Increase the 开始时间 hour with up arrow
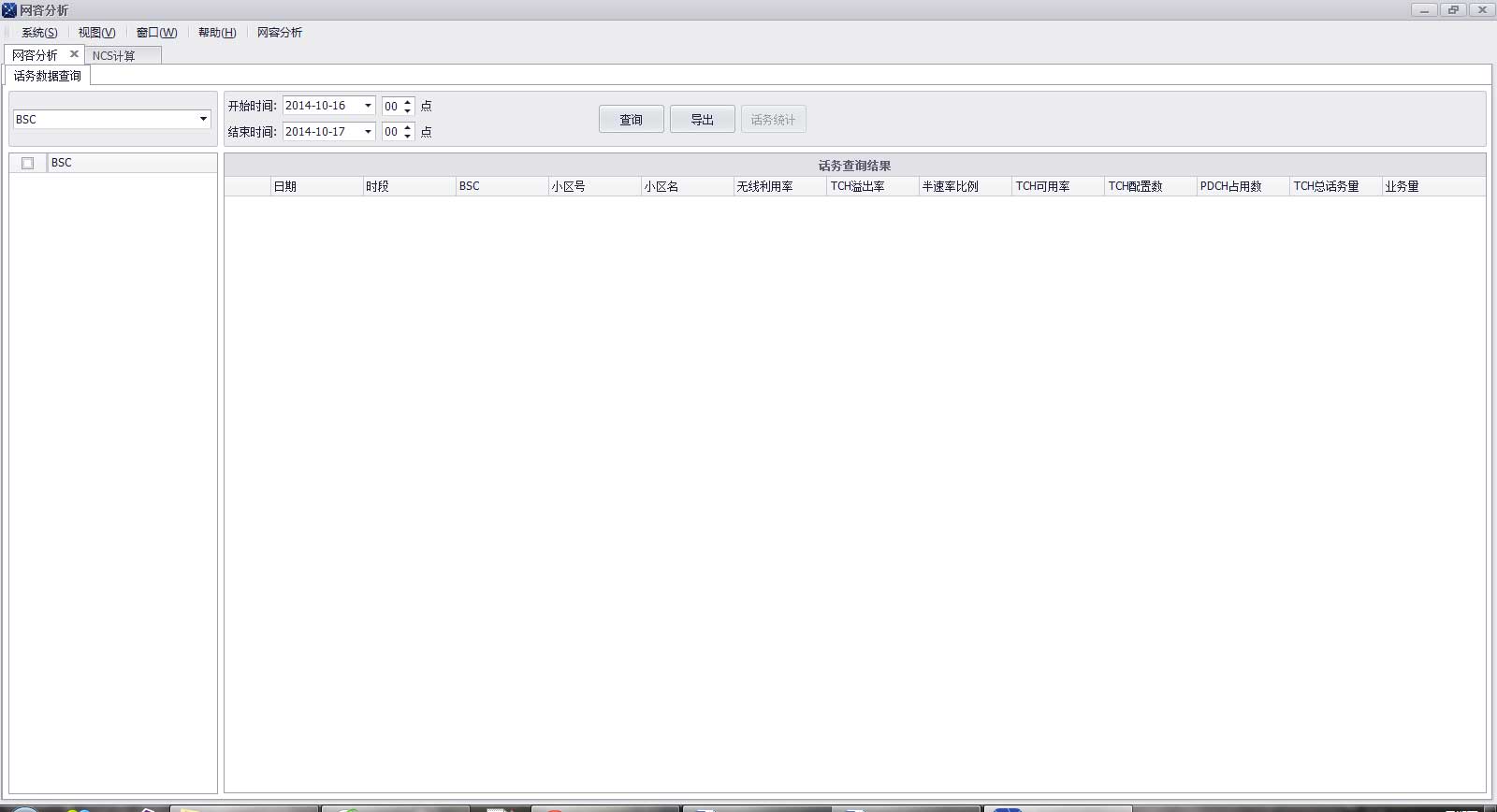 [x=407, y=102]
